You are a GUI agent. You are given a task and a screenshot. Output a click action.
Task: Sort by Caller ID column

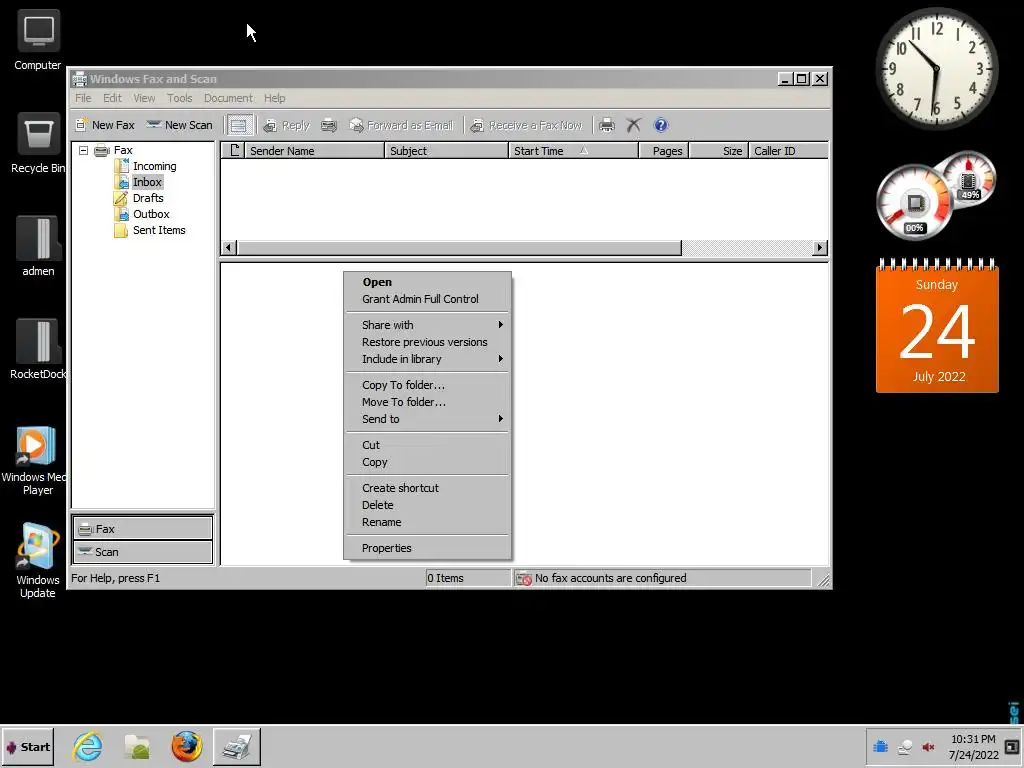coord(788,151)
